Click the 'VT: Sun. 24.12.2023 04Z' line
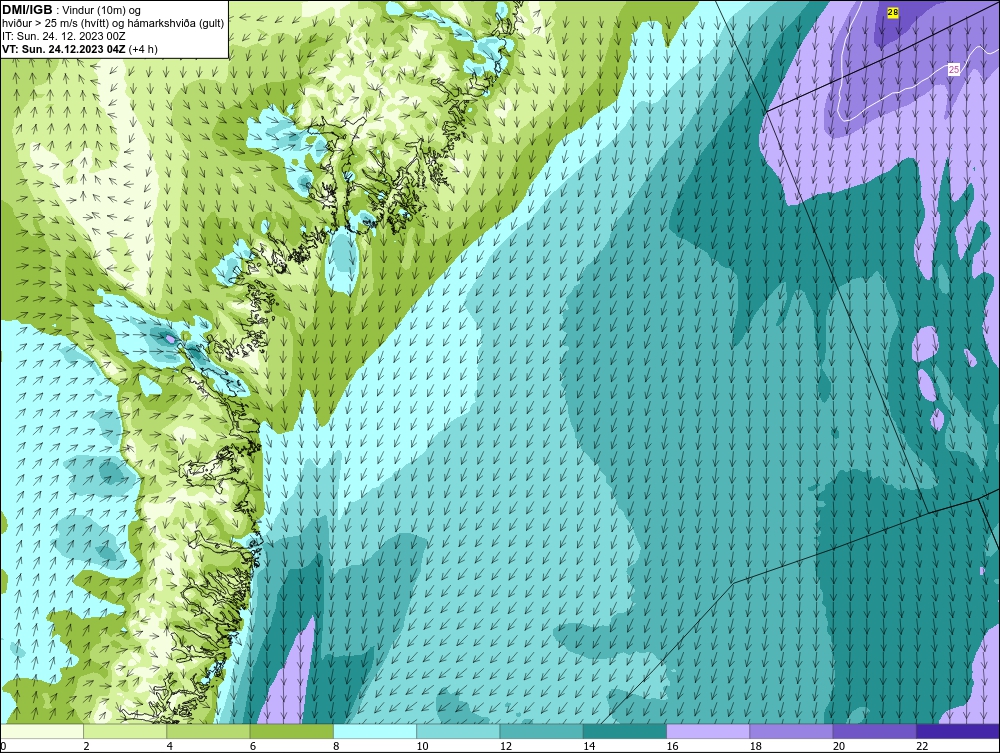 [x=64, y=49]
